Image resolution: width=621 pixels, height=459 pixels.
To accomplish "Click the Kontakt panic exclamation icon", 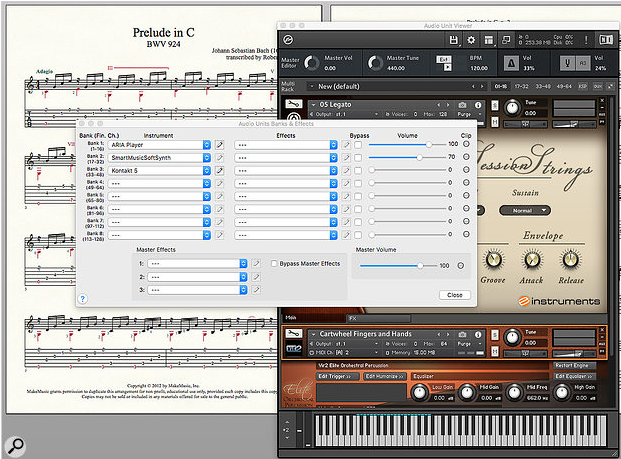I will tap(586, 40).
